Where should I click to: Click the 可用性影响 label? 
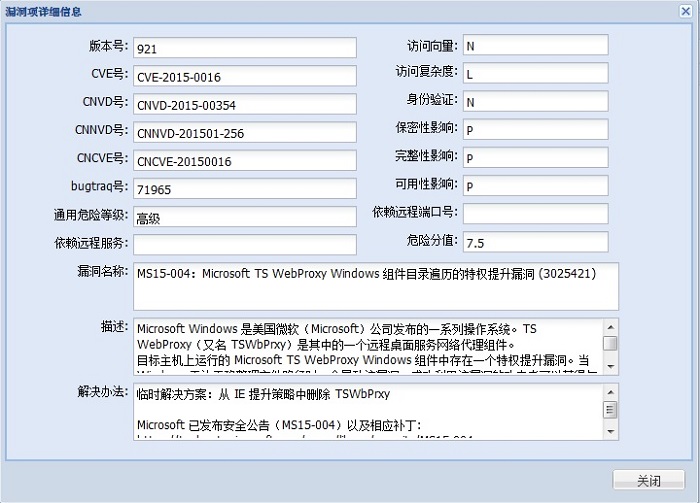coord(427,184)
